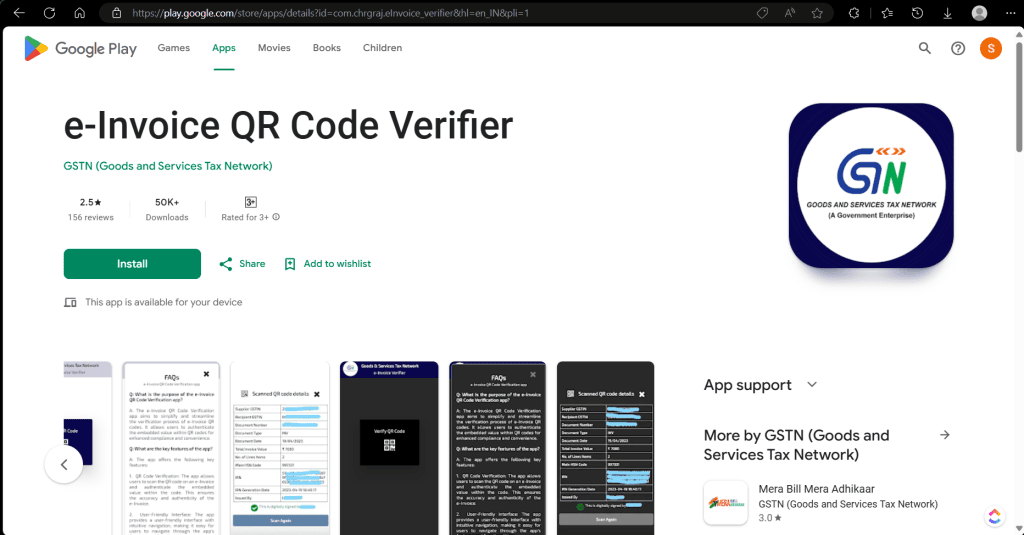Go back with browser back arrow
1024x535 pixels.
pyautogui.click(x=19, y=13)
